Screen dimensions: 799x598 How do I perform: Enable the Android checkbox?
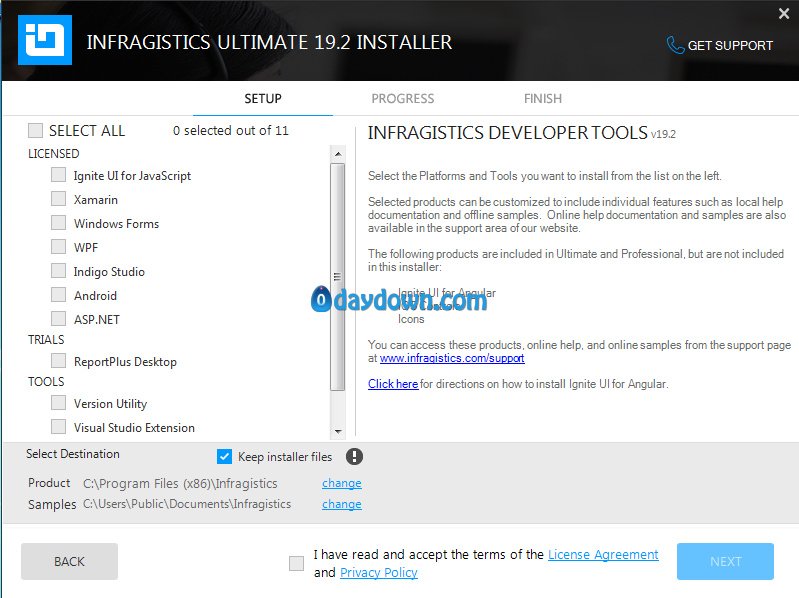point(58,294)
